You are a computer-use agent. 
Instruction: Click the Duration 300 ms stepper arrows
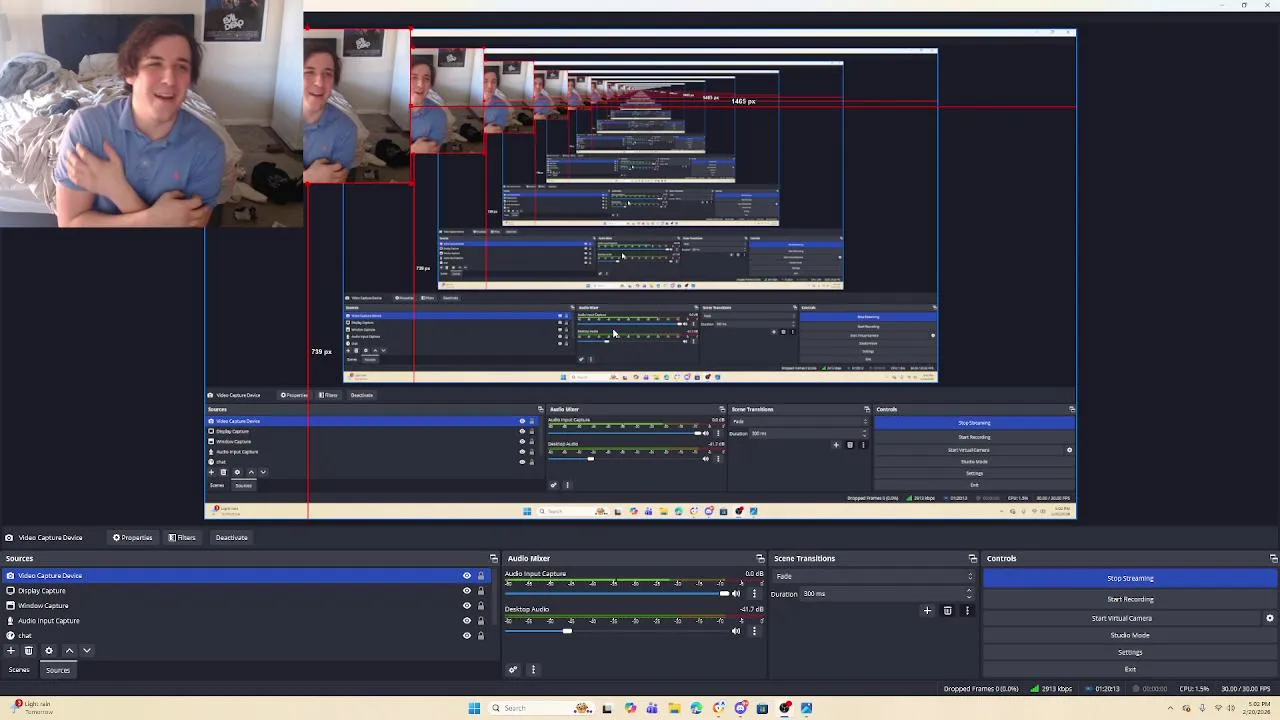pos(969,594)
